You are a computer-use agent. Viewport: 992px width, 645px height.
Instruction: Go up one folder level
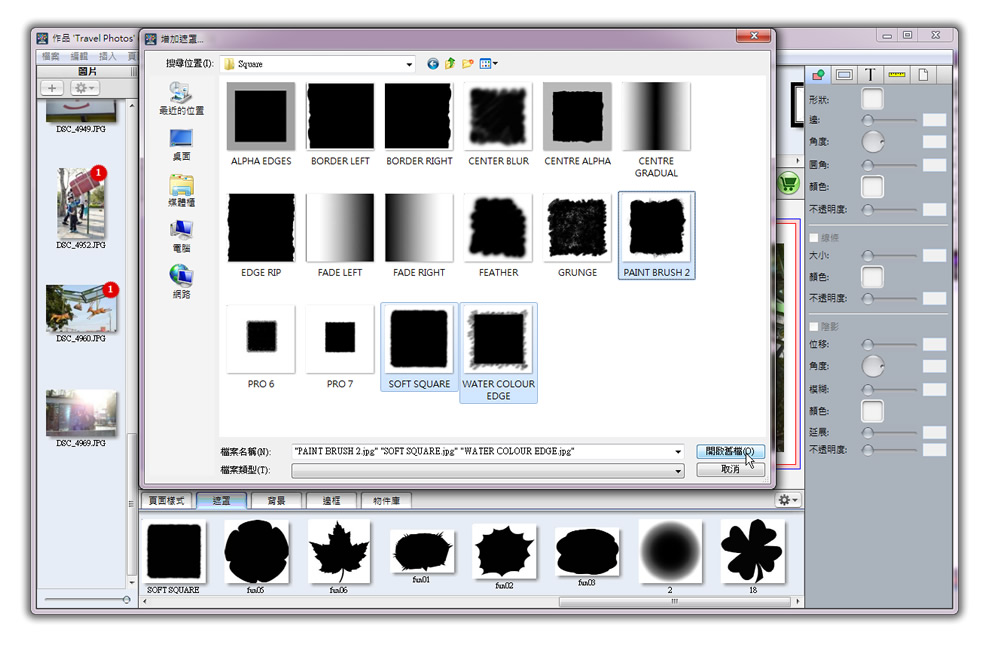click(450, 64)
